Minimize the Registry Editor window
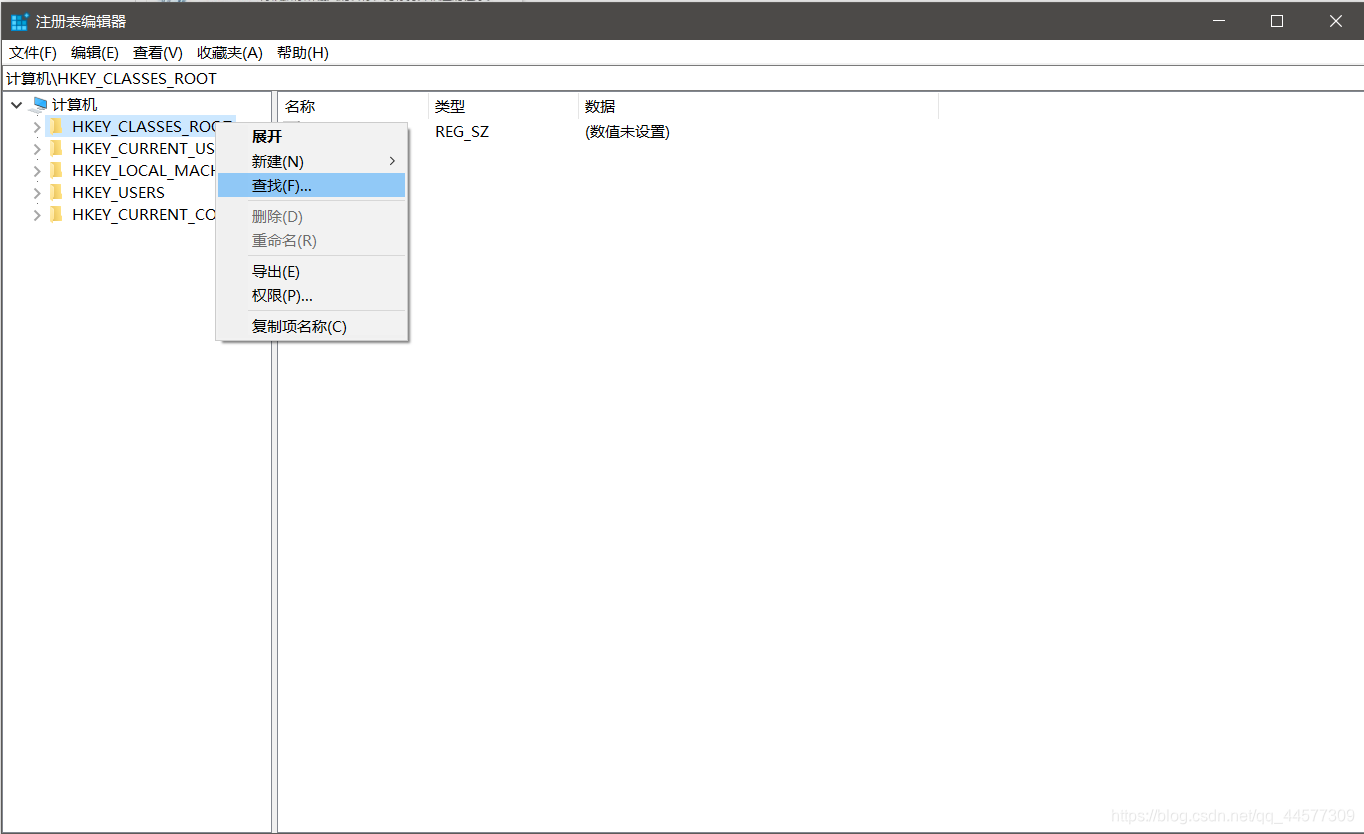 (x=1217, y=21)
